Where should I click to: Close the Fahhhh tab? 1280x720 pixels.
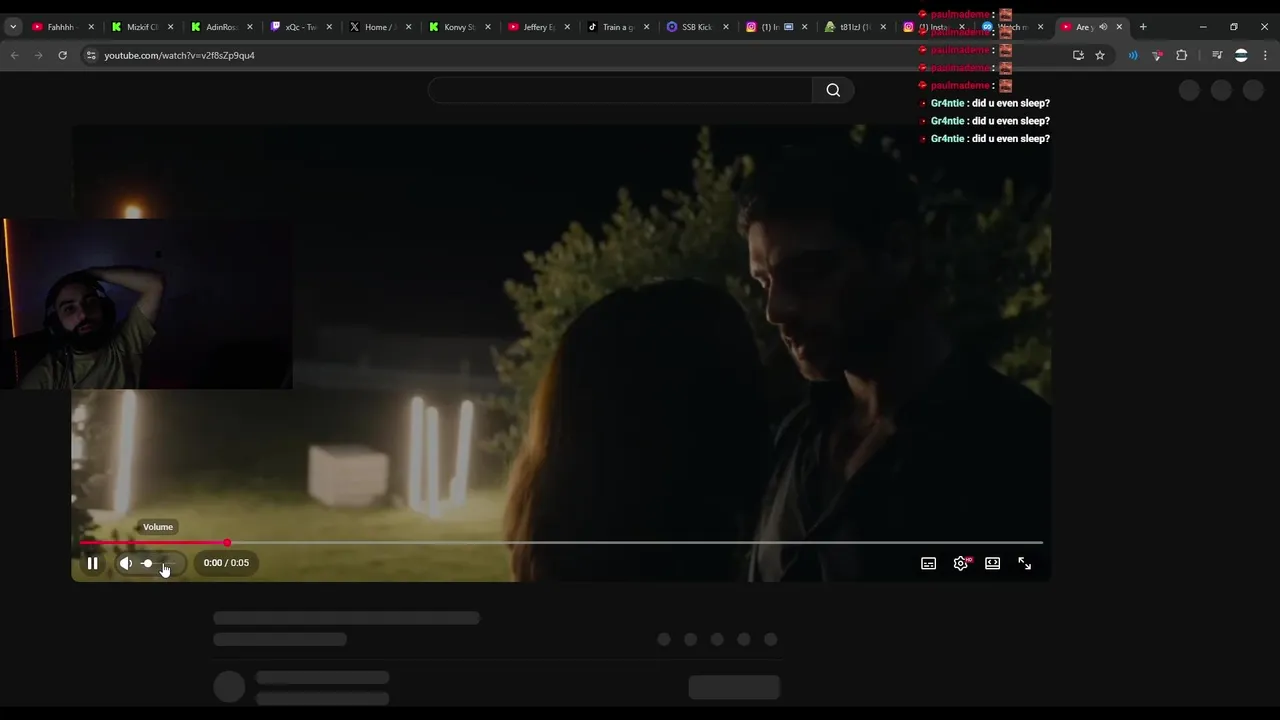coord(91,27)
